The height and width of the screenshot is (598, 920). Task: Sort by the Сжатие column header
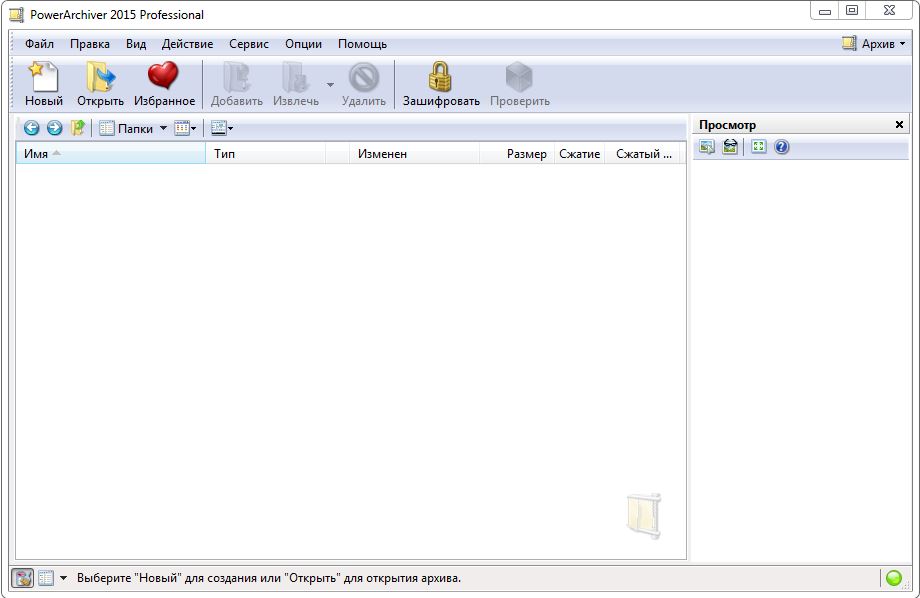(579, 154)
